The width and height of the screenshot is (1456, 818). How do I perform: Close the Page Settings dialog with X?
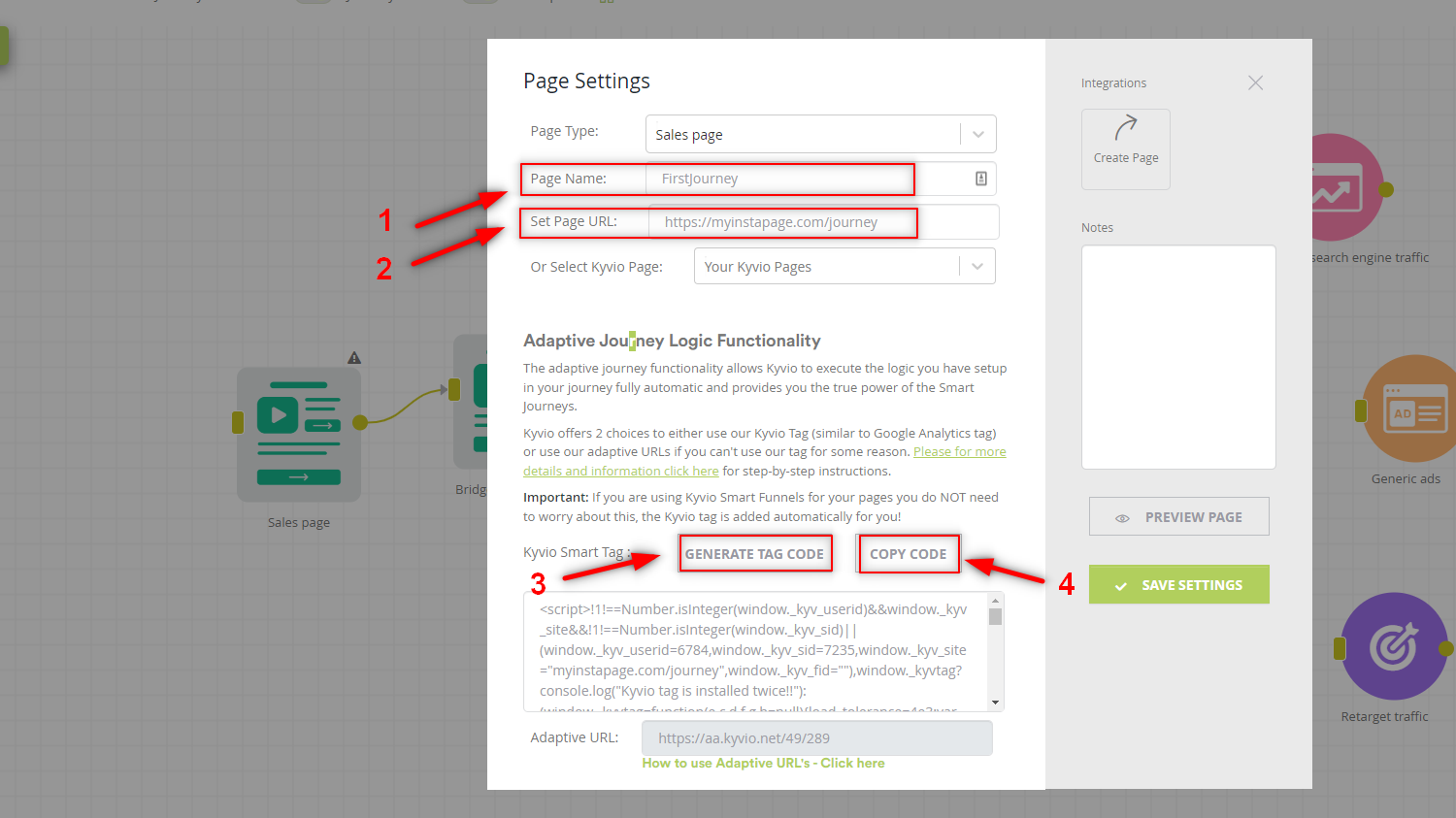(1255, 82)
